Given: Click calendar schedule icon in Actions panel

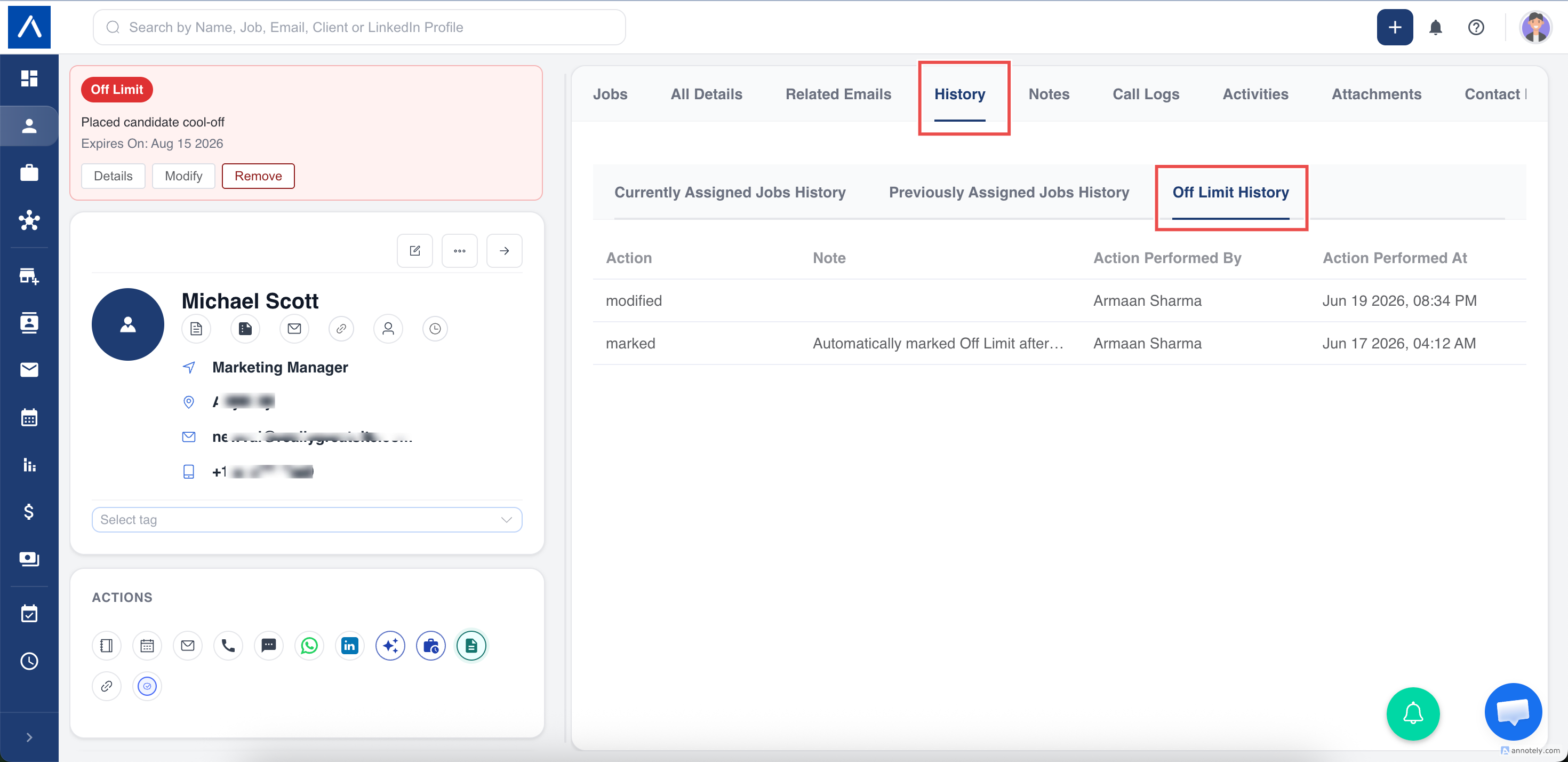Looking at the screenshot, I should [147, 645].
